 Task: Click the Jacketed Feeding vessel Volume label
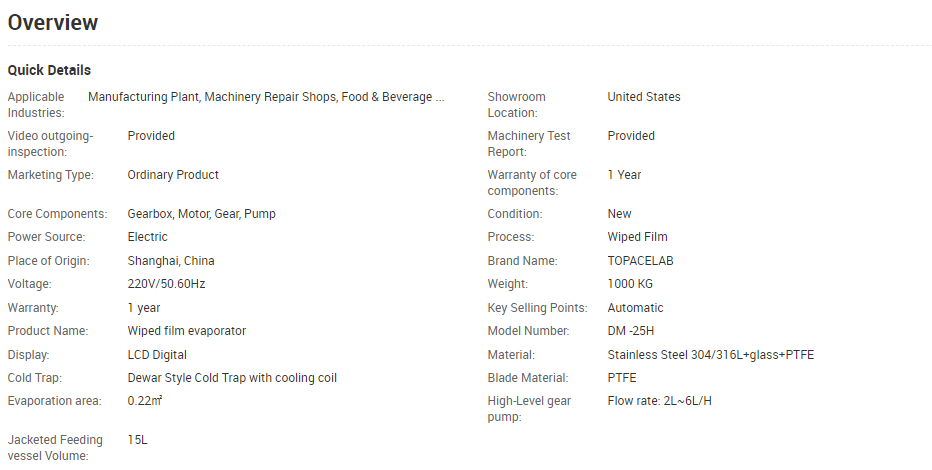coord(55,448)
